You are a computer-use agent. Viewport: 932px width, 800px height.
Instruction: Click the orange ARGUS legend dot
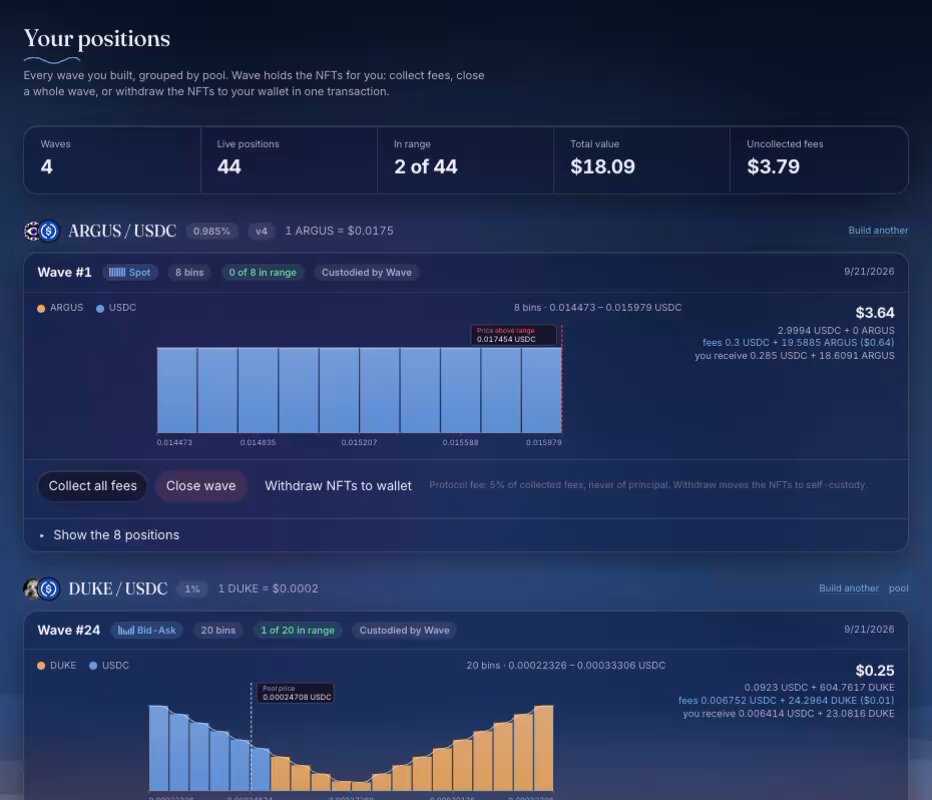pyautogui.click(x=41, y=308)
